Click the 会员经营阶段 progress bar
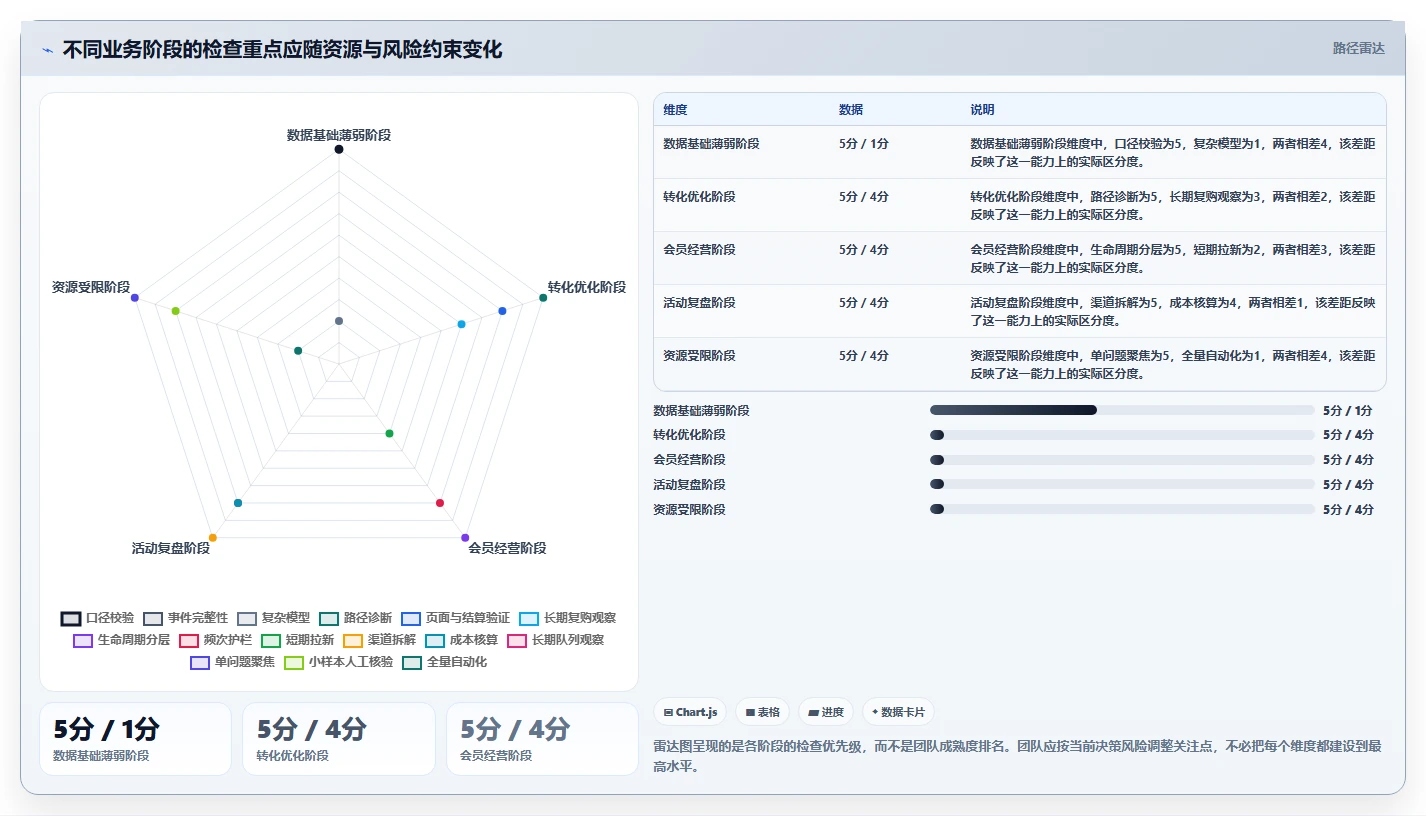 click(x=1122, y=460)
